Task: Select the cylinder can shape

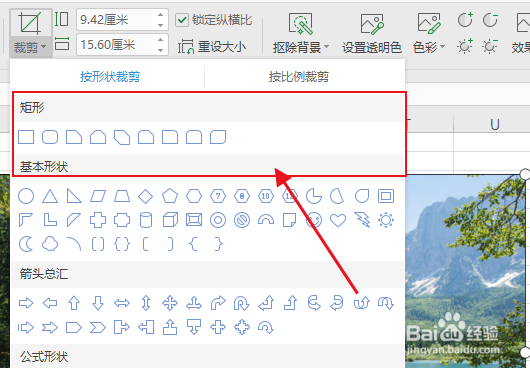Action: [146, 220]
